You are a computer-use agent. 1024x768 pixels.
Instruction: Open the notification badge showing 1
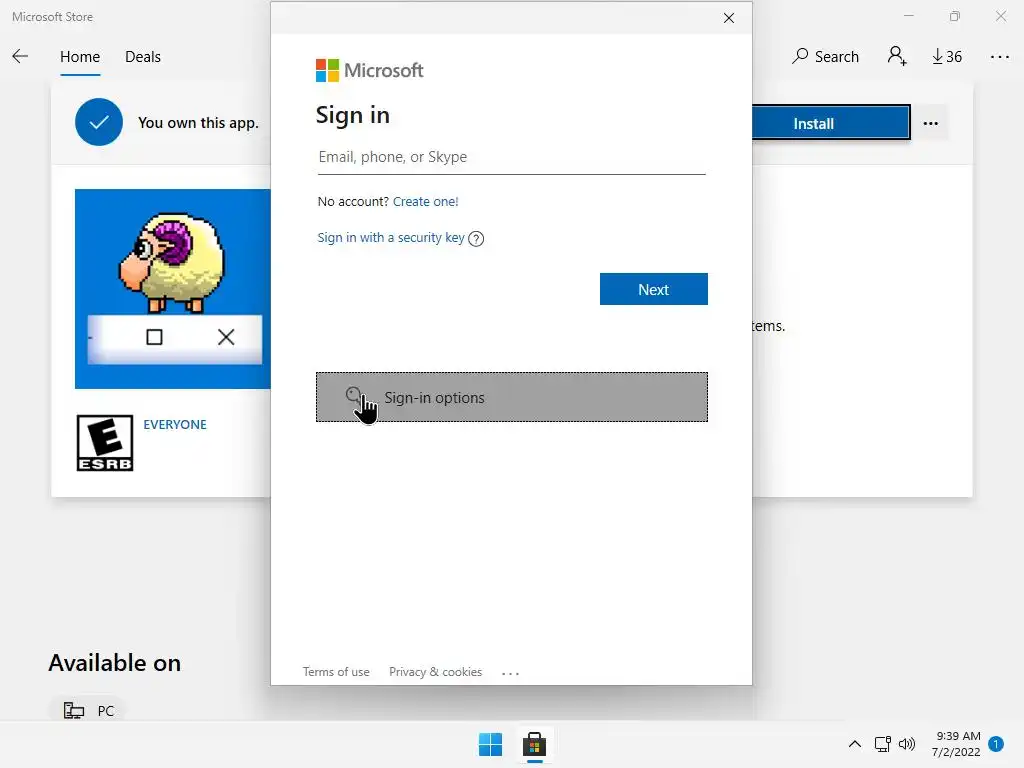(x=995, y=744)
